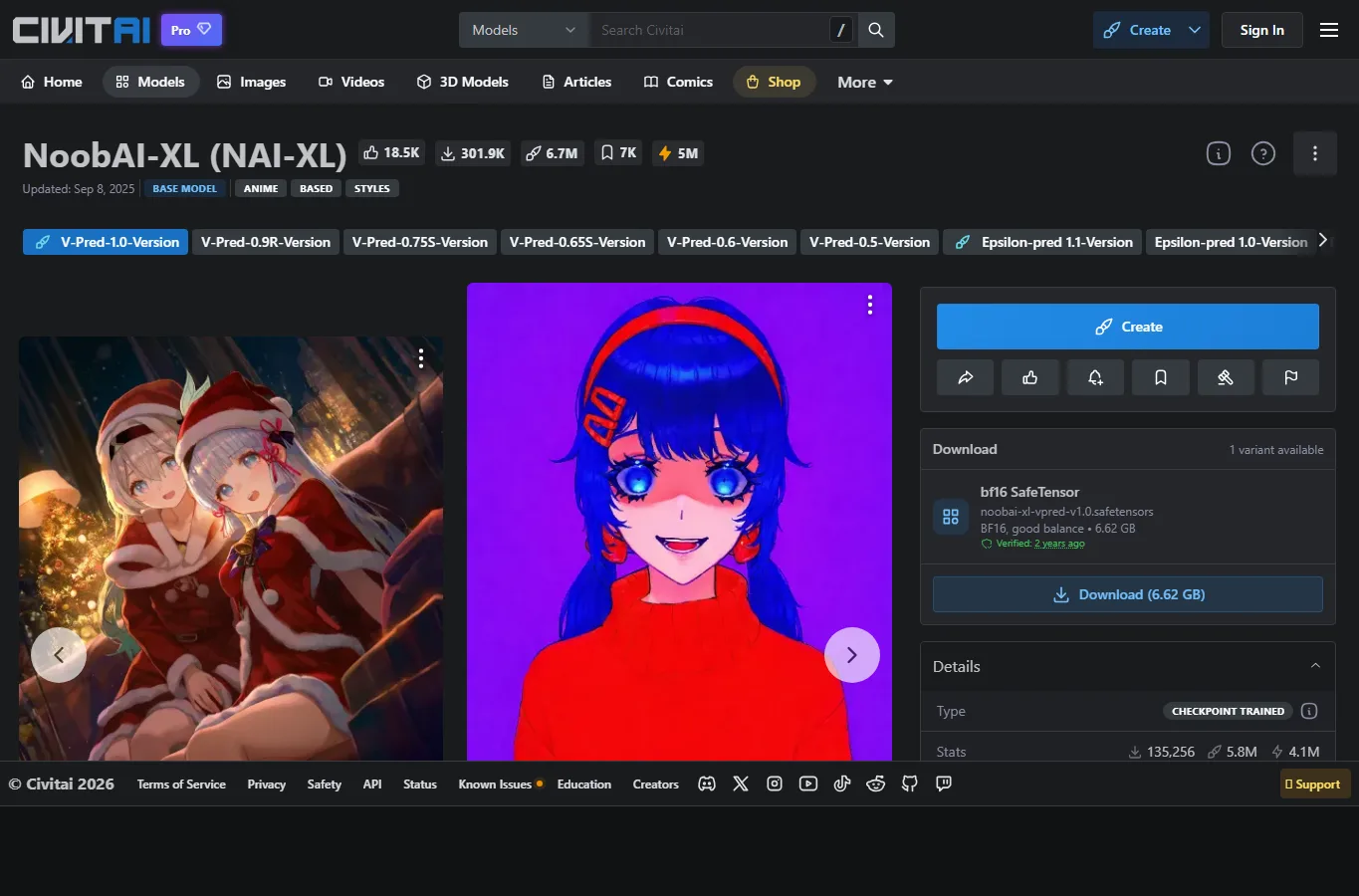Open the Models search category dropdown

click(x=524, y=30)
